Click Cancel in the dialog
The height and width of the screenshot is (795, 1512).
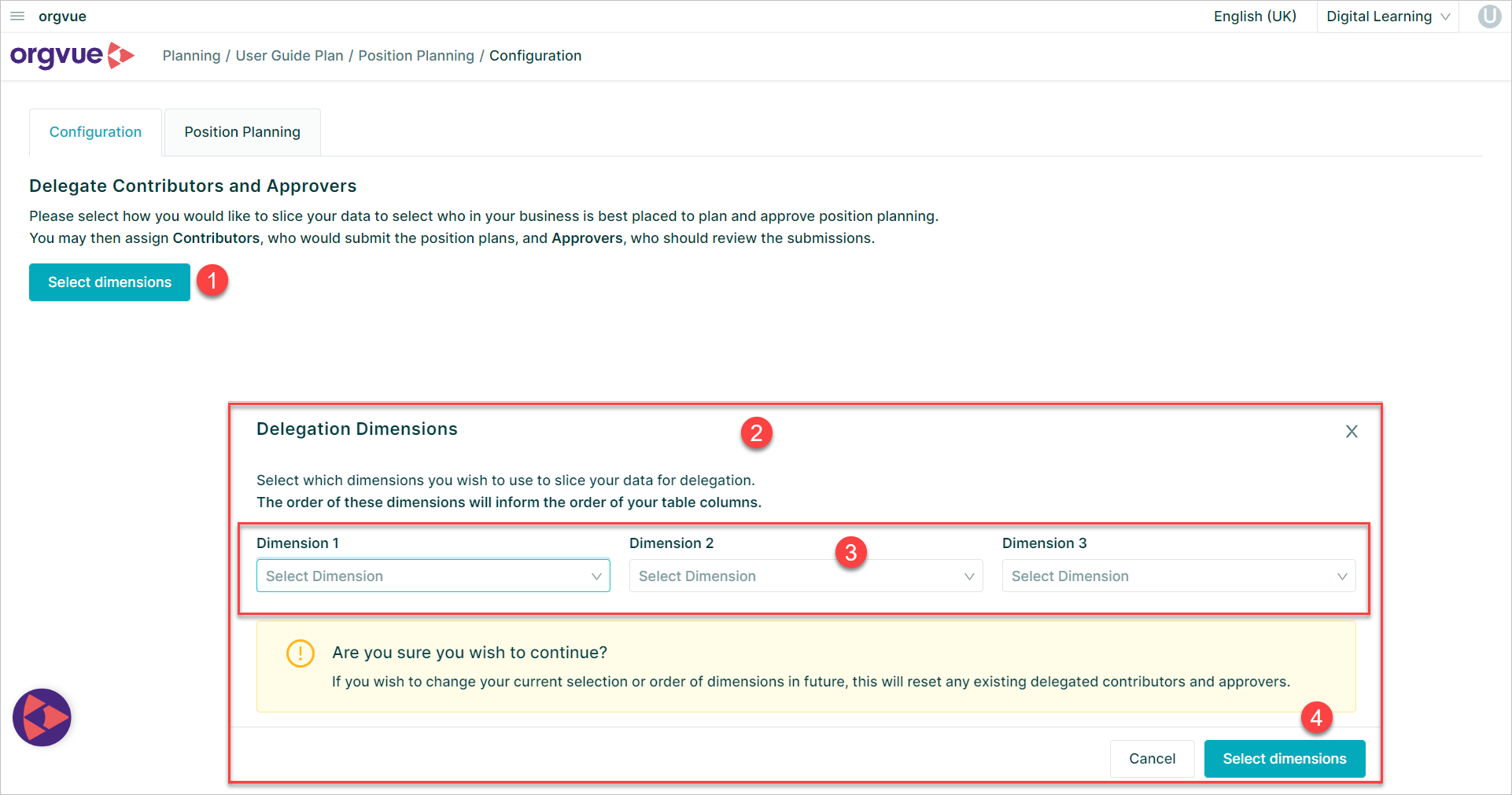tap(1152, 758)
